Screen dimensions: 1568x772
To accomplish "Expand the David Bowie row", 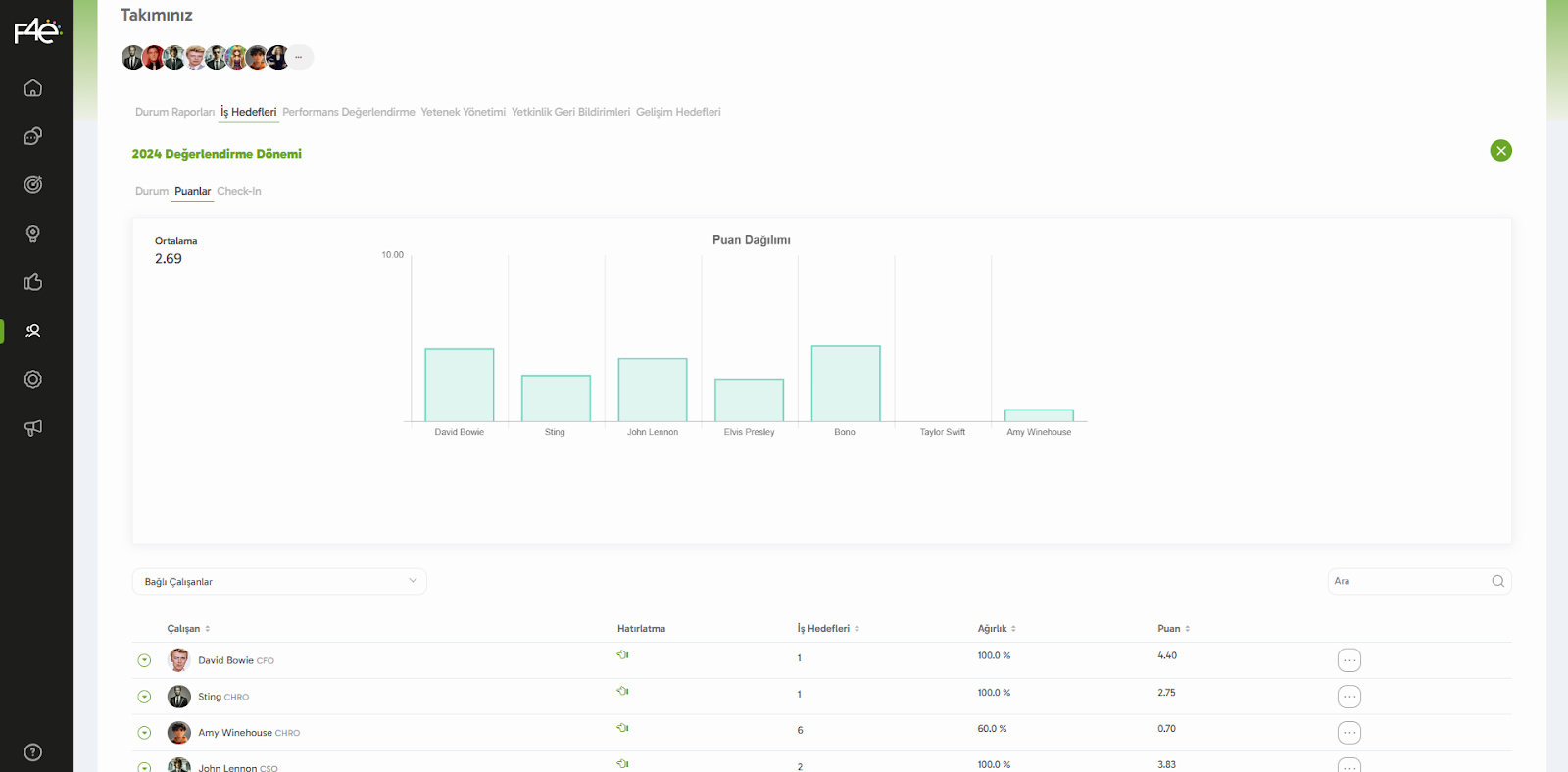I will pos(144,660).
